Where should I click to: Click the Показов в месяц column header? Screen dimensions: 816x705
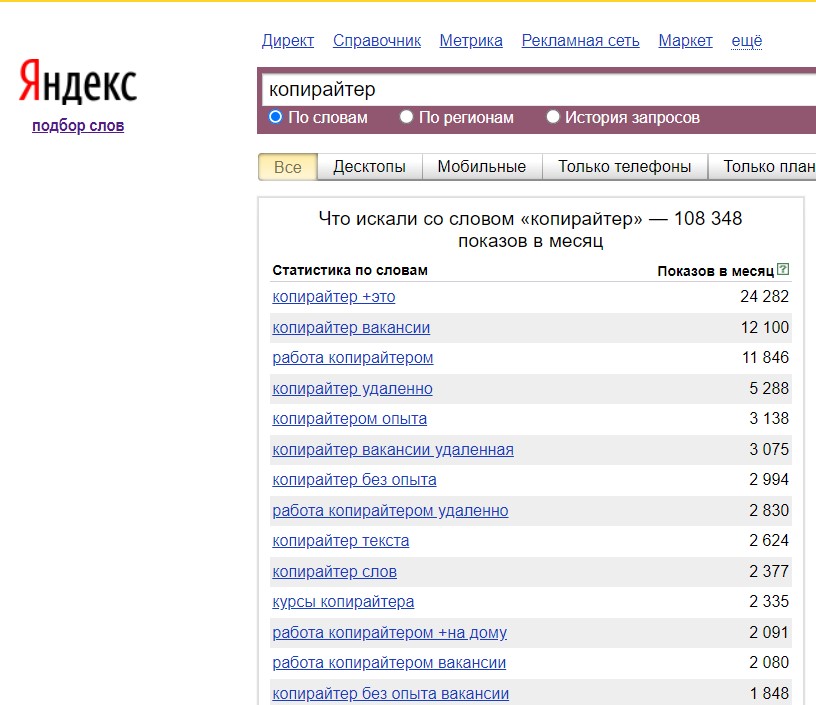(716, 271)
